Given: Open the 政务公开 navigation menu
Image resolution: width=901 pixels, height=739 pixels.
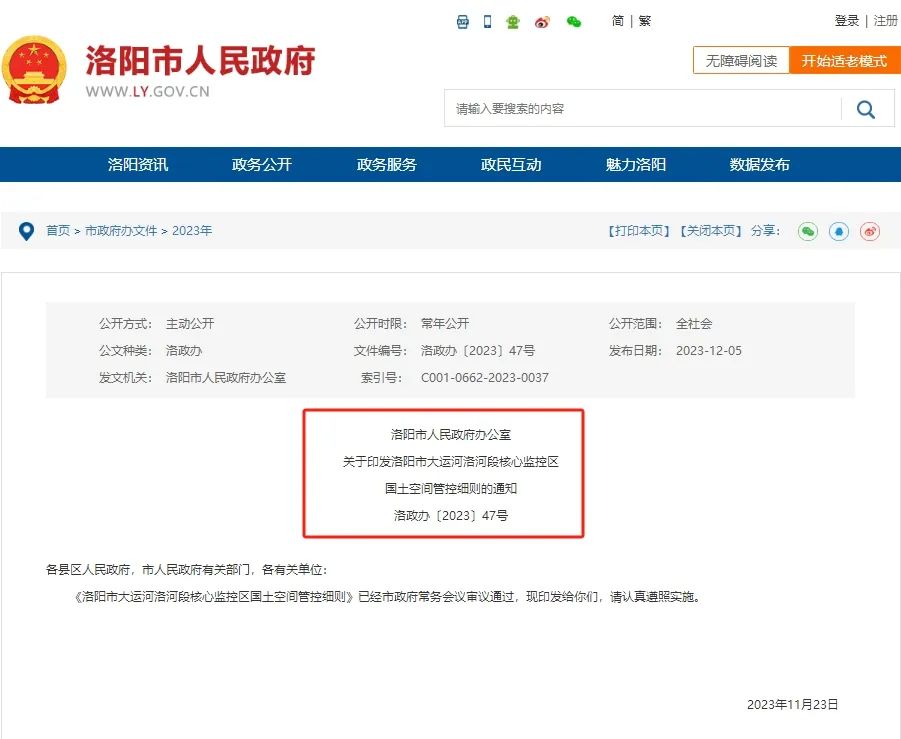Looking at the screenshot, I should (x=262, y=165).
